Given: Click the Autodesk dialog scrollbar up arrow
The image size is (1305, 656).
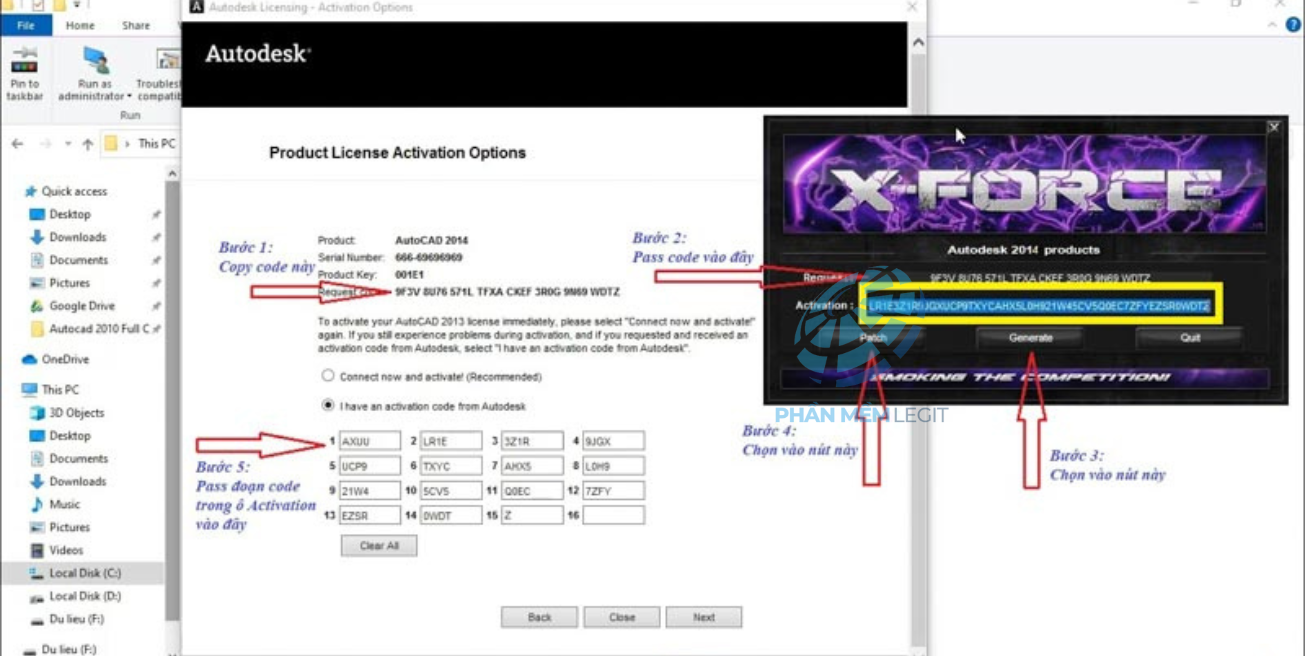Looking at the screenshot, I should (919, 45).
